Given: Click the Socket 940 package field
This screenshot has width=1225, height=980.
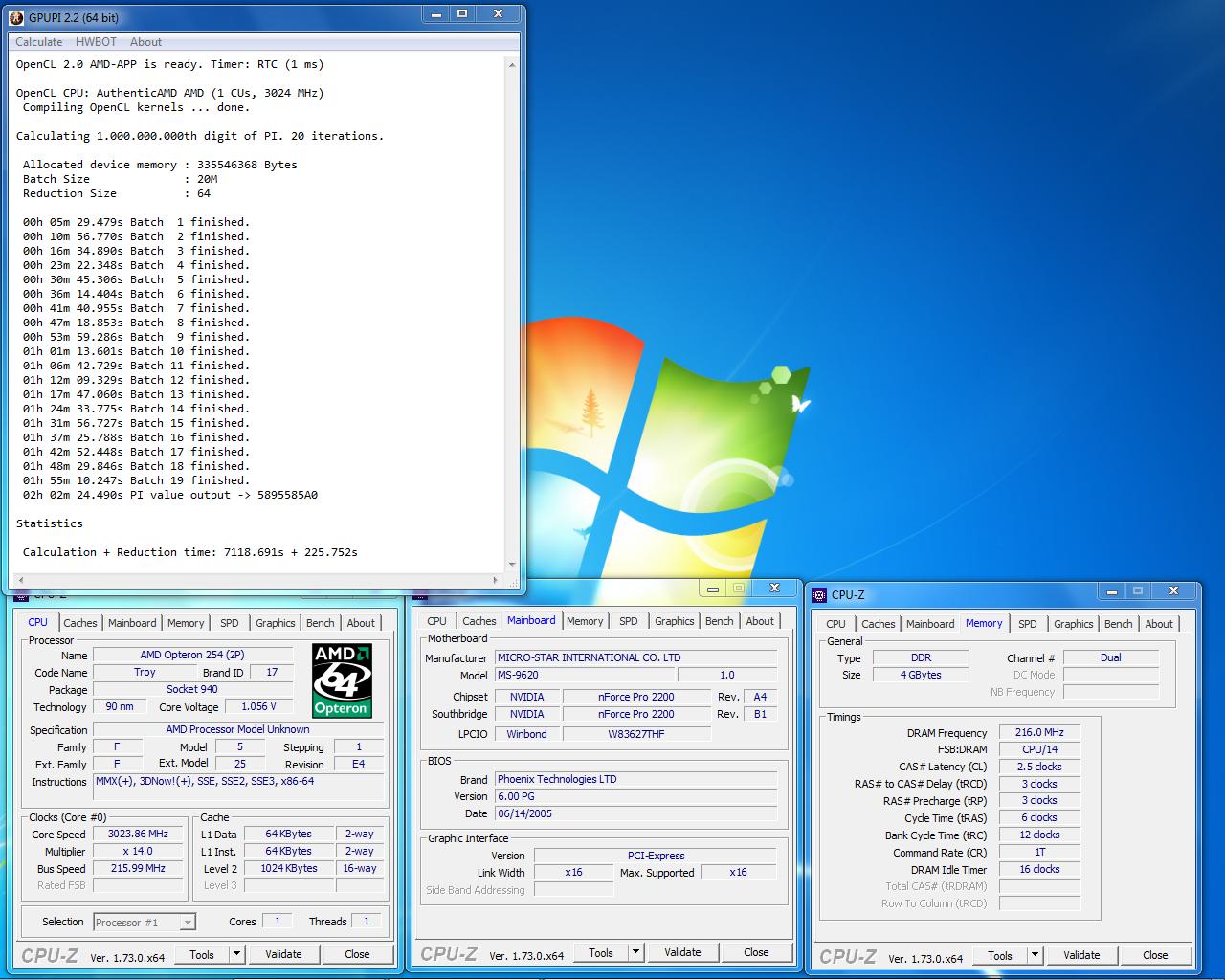Looking at the screenshot, I should [x=192, y=689].
